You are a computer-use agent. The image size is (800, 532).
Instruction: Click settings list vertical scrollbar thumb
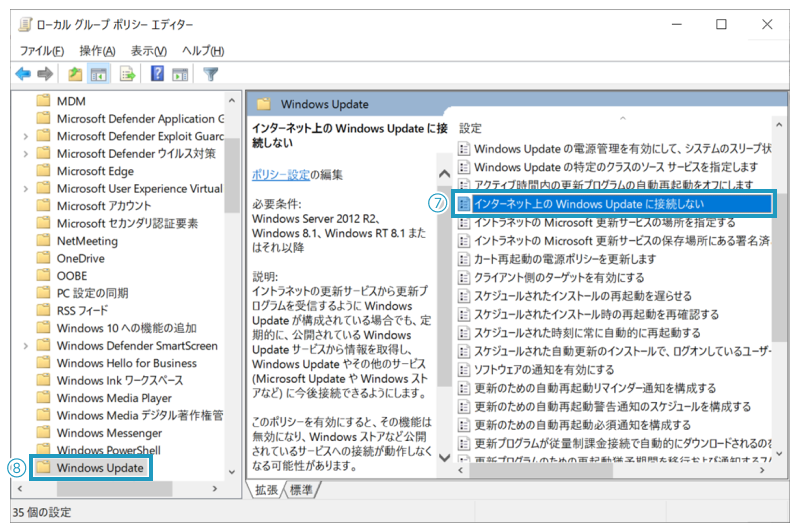click(x=779, y=268)
